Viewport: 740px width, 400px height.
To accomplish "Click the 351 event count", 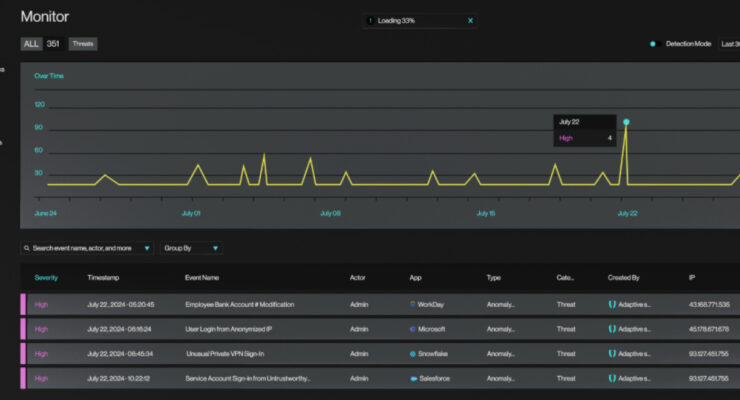I will 53,44.
